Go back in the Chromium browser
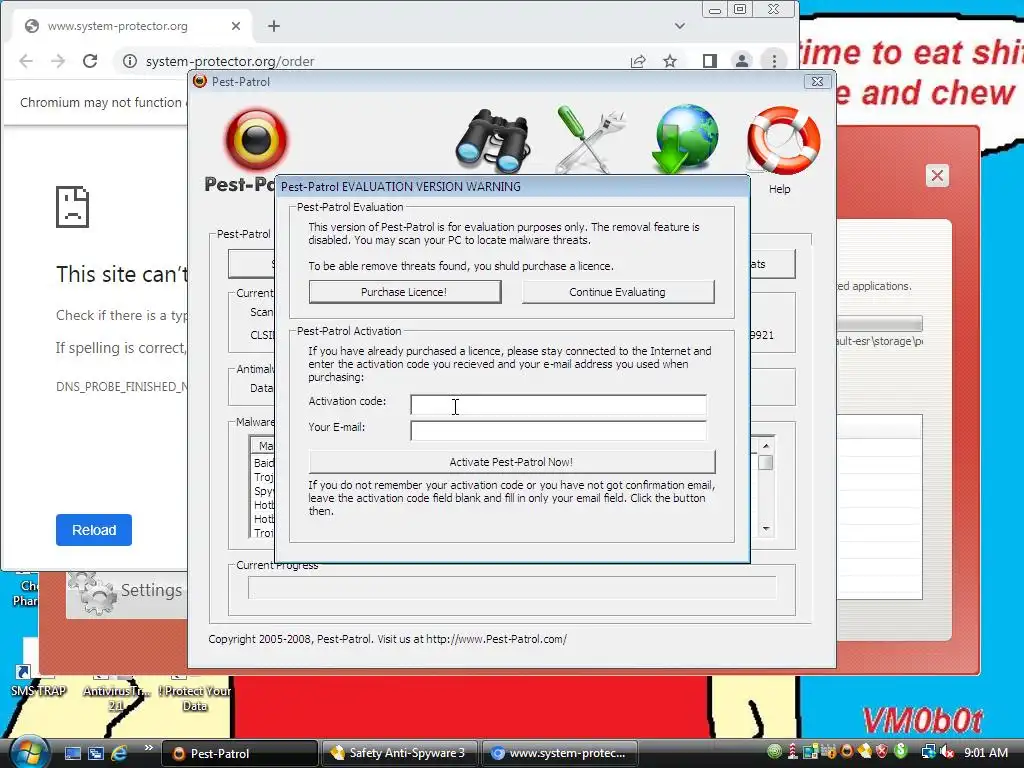Image resolution: width=1024 pixels, height=768 pixels. [26, 61]
